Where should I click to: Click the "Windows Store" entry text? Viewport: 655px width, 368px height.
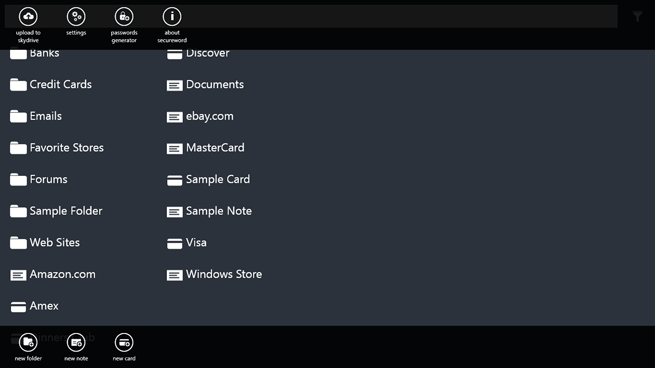click(x=224, y=274)
